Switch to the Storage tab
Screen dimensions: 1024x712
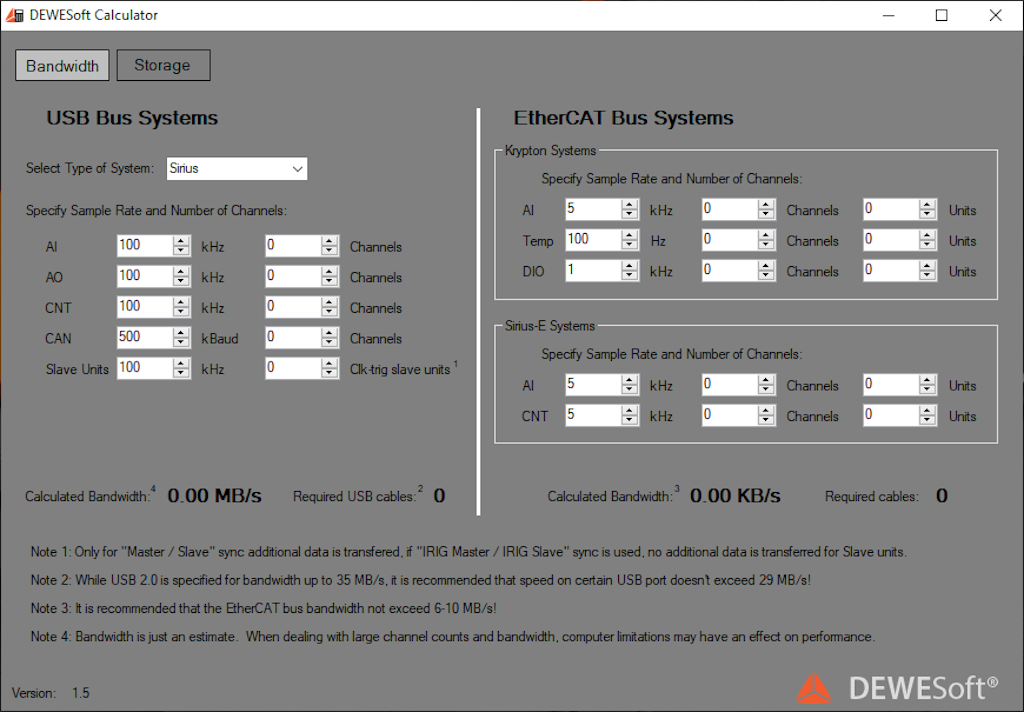pyautogui.click(x=163, y=65)
